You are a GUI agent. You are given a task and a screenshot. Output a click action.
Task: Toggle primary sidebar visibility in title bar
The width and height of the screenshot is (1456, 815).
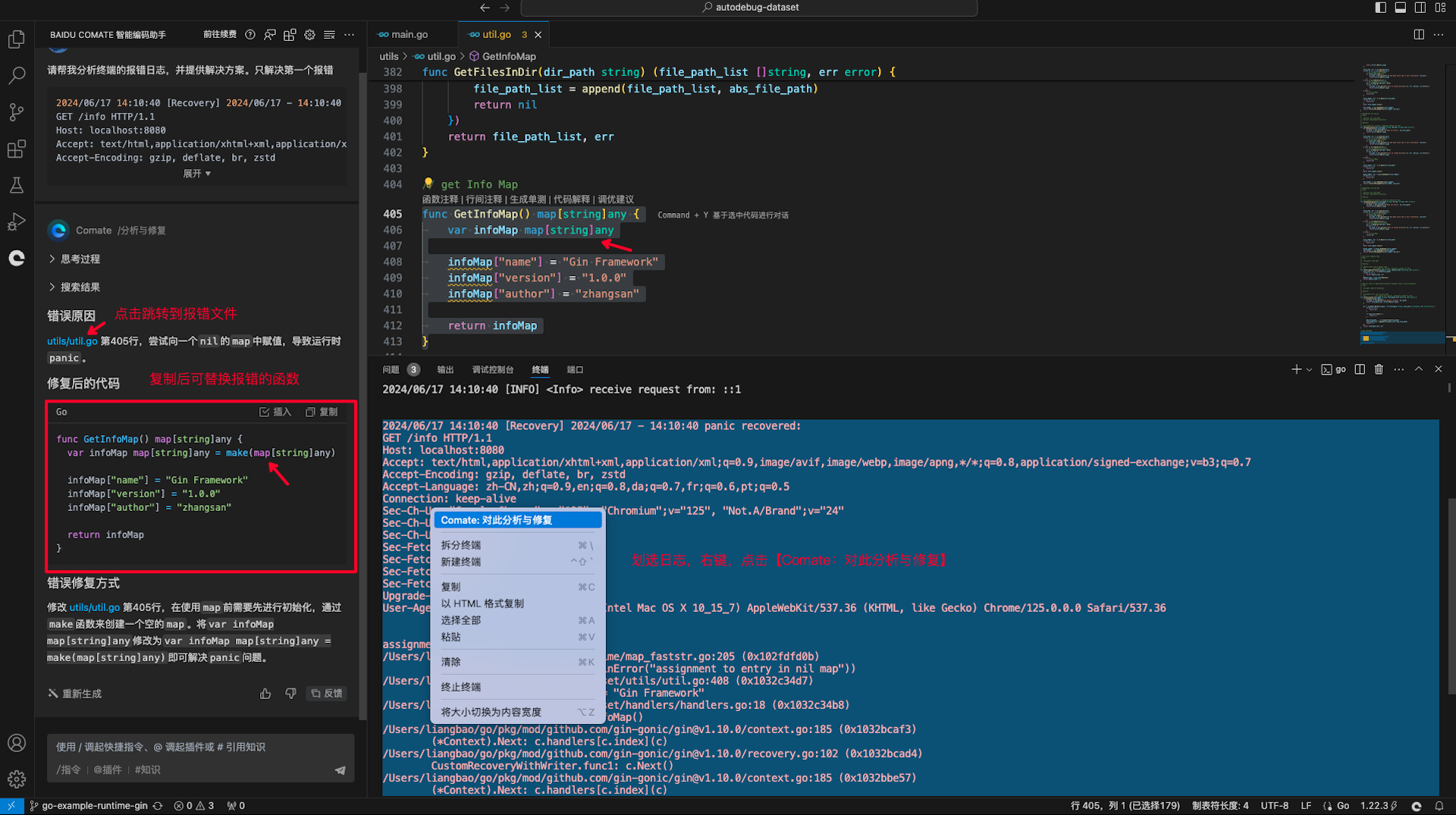pyautogui.click(x=1381, y=8)
